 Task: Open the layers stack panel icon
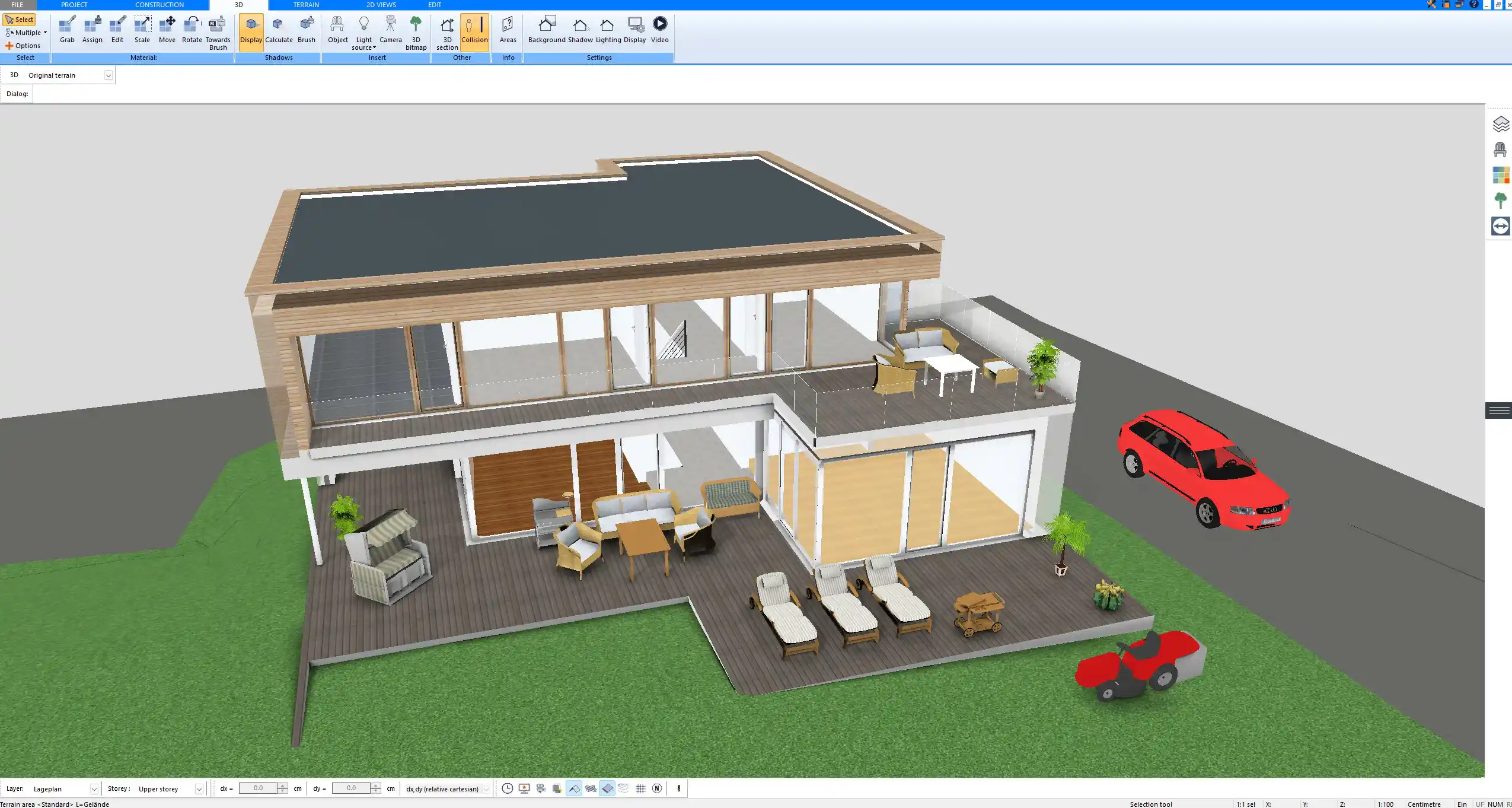1500,124
